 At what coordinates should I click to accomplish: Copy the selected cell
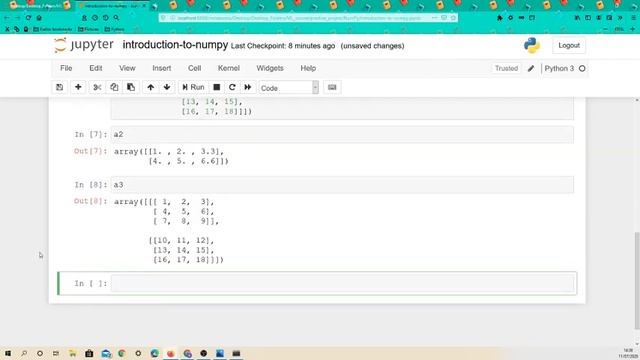(x=114, y=87)
